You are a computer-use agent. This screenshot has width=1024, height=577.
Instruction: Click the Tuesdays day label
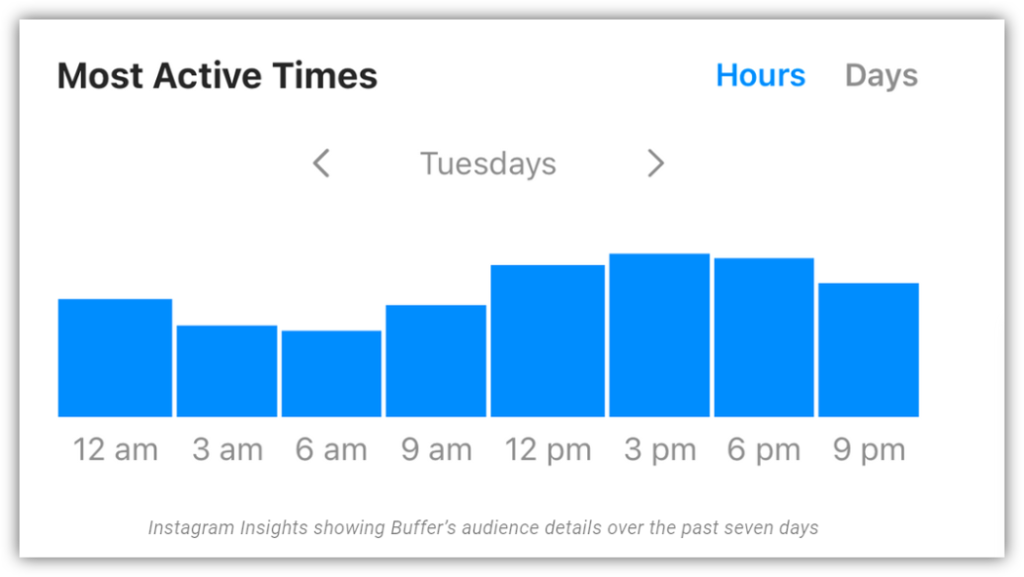pos(488,164)
